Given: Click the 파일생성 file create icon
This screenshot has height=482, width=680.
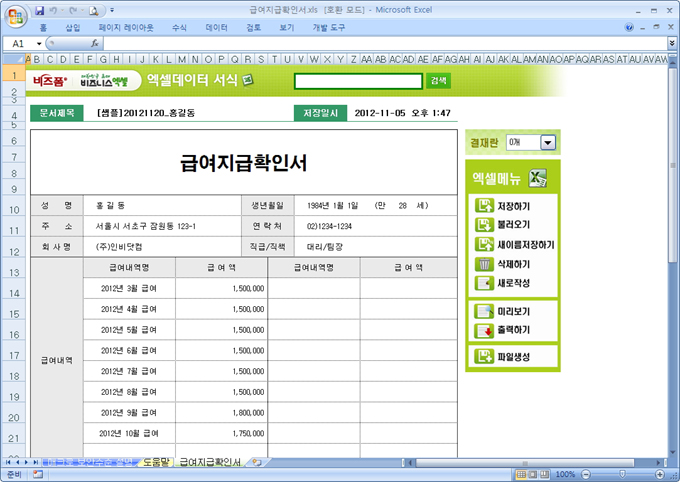Looking at the screenshot, I should coord(484,357).
